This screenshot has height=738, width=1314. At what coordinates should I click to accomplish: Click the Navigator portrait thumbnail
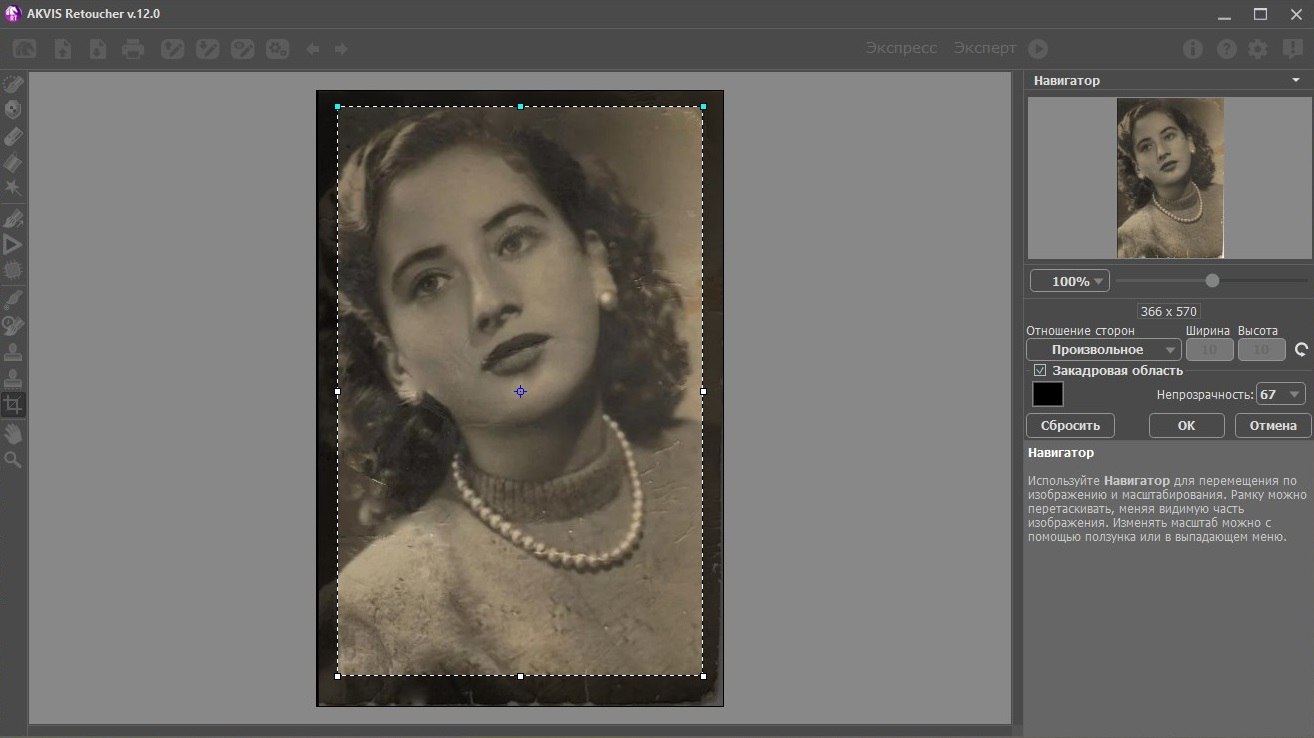1171,178
